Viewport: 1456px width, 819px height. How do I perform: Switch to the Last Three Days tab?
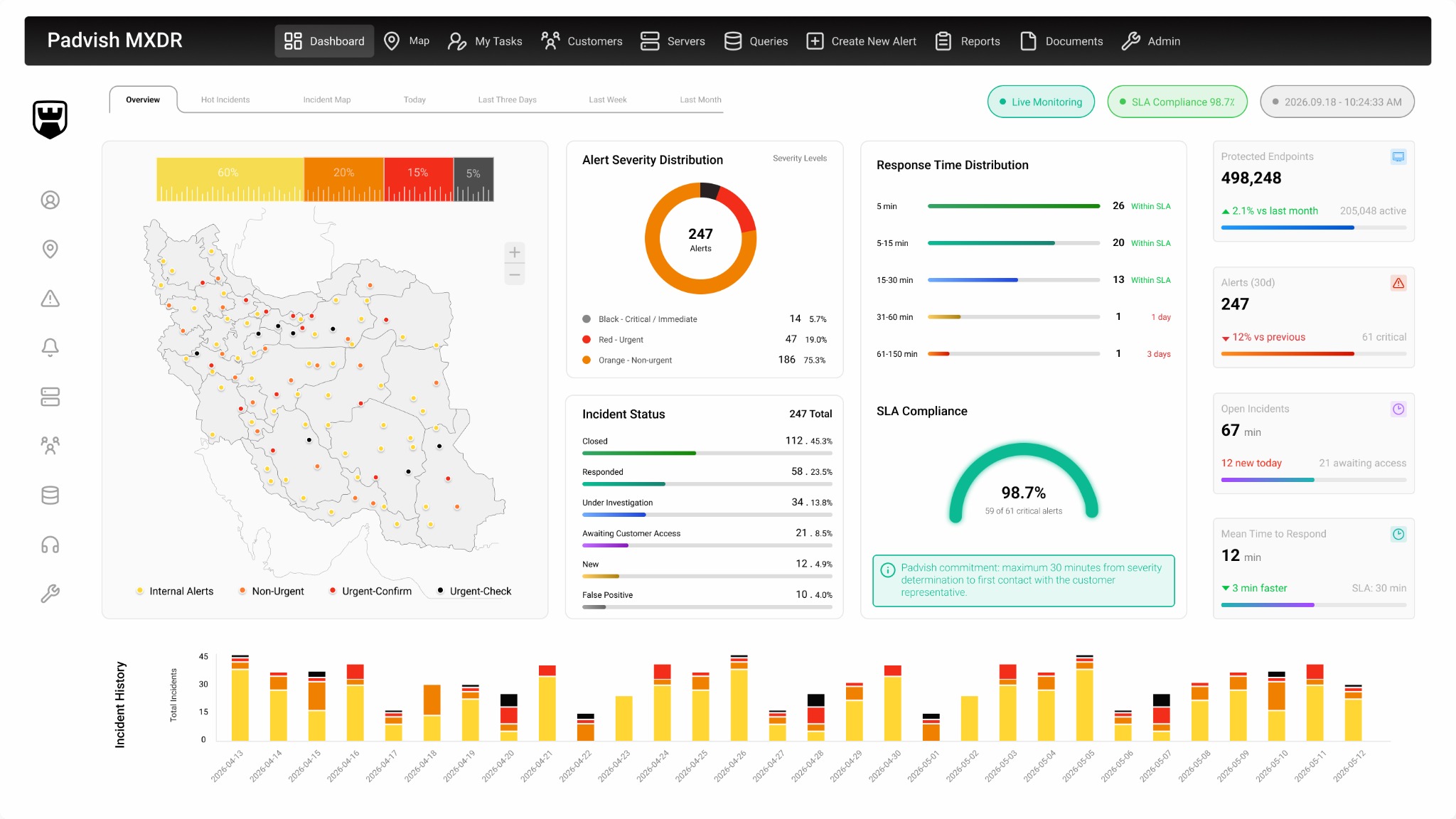[507, 100]
